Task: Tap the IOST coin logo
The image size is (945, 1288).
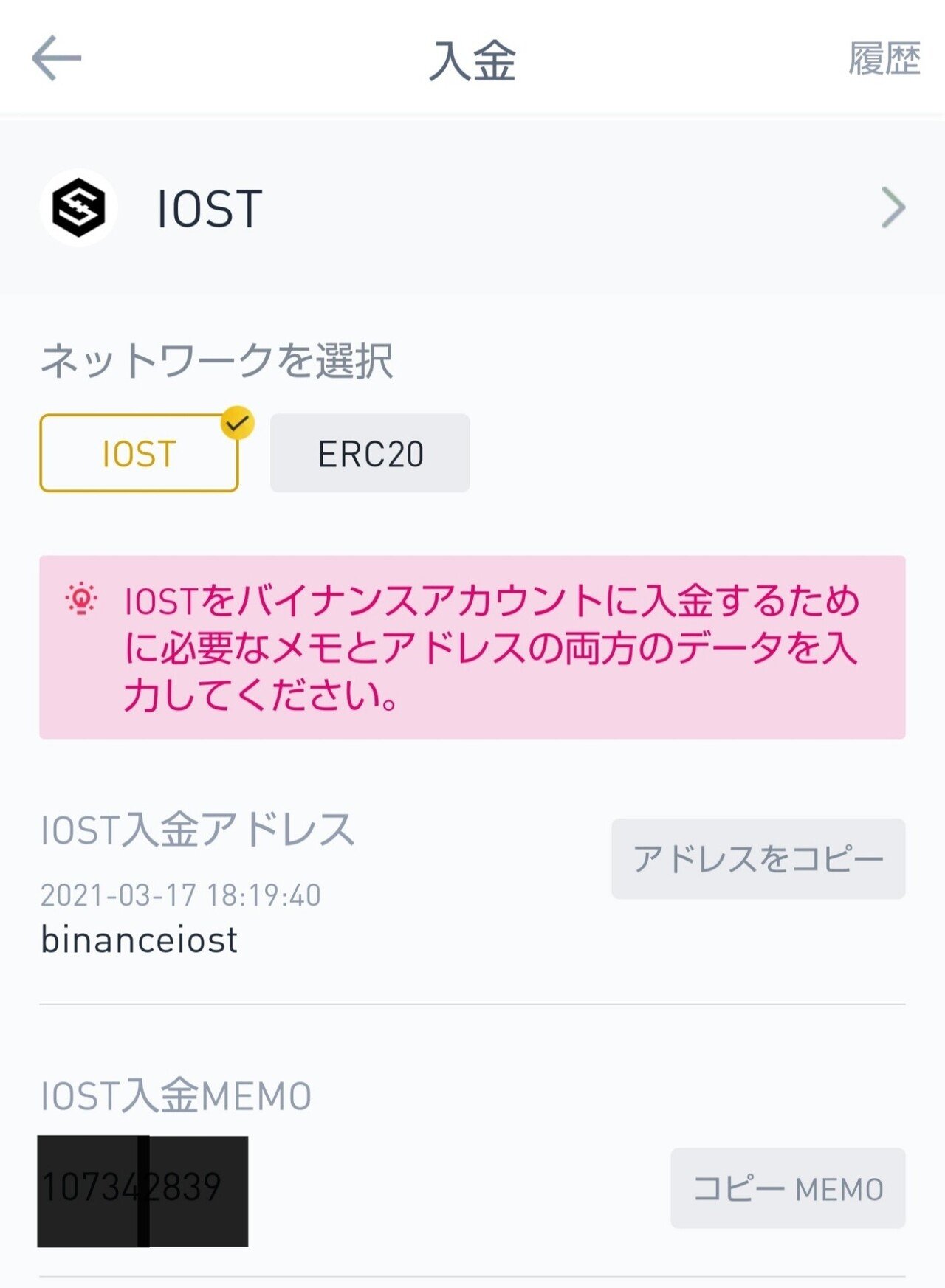Action: tap(78, 207)
